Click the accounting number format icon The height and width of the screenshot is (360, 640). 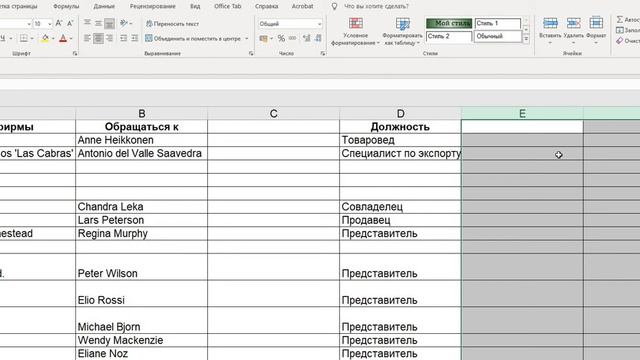(264, 39)
